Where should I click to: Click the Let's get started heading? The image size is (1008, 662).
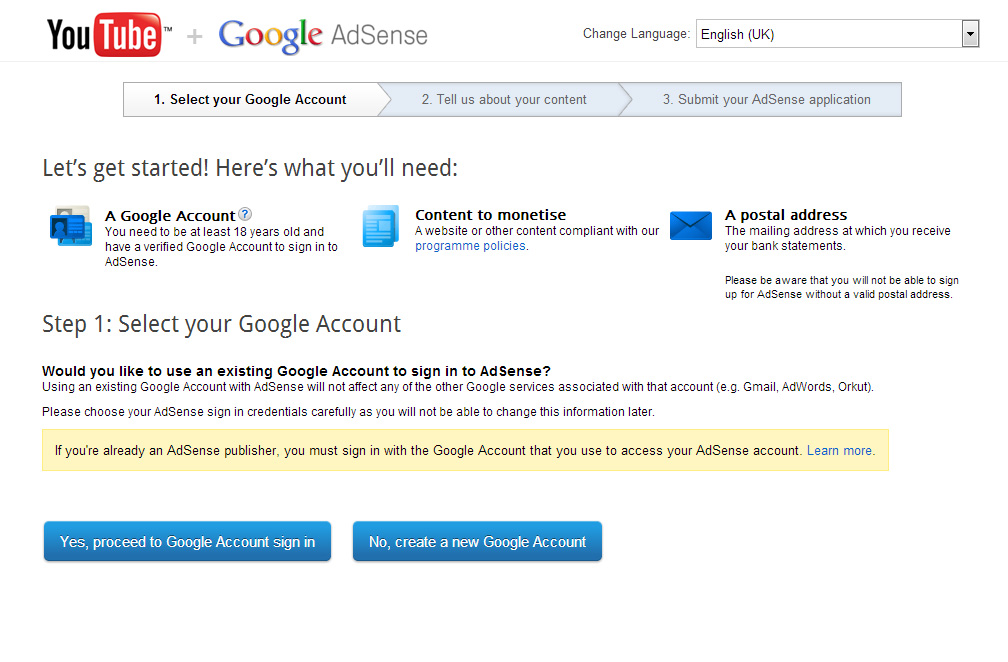click(x=250, y=168)
